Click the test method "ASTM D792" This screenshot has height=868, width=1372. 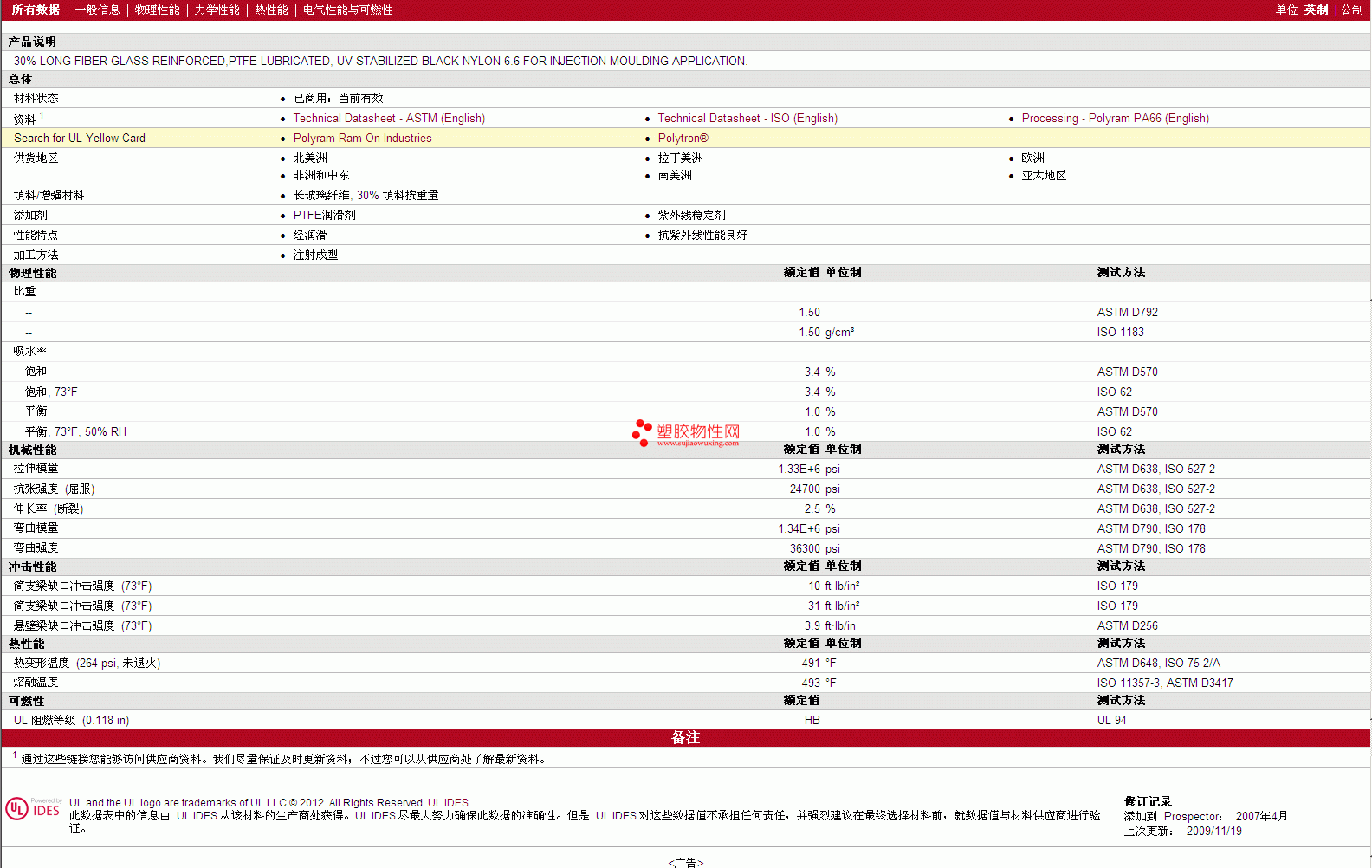coord(1128,313)
